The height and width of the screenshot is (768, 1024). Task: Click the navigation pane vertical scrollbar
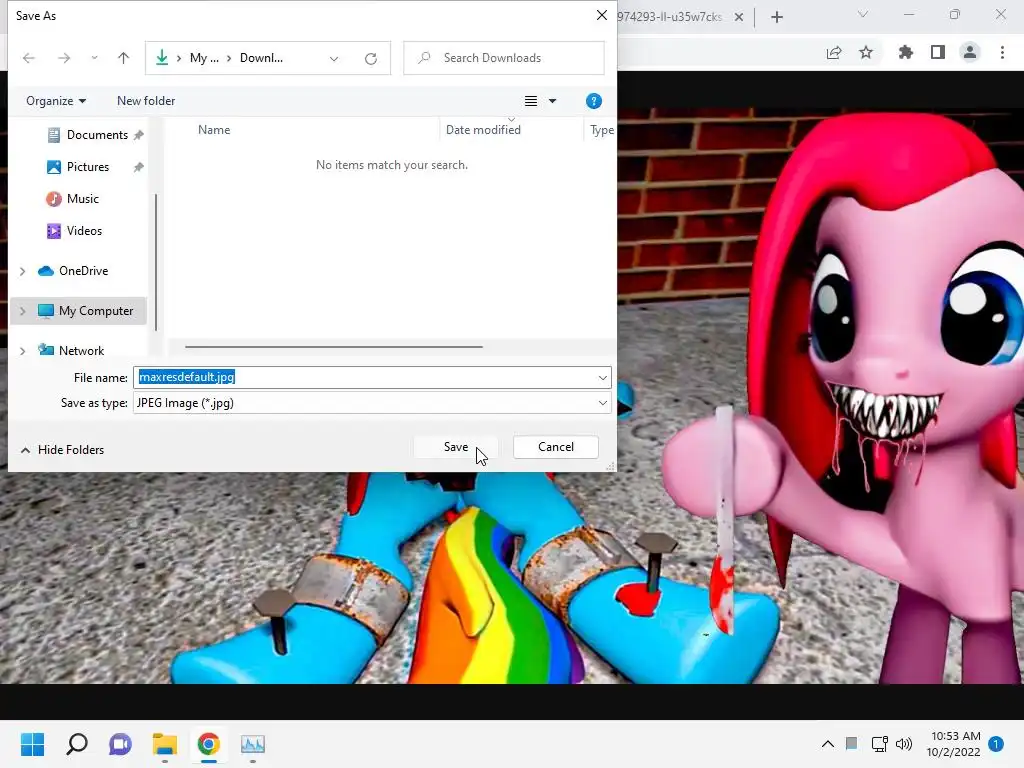(155, 261)
